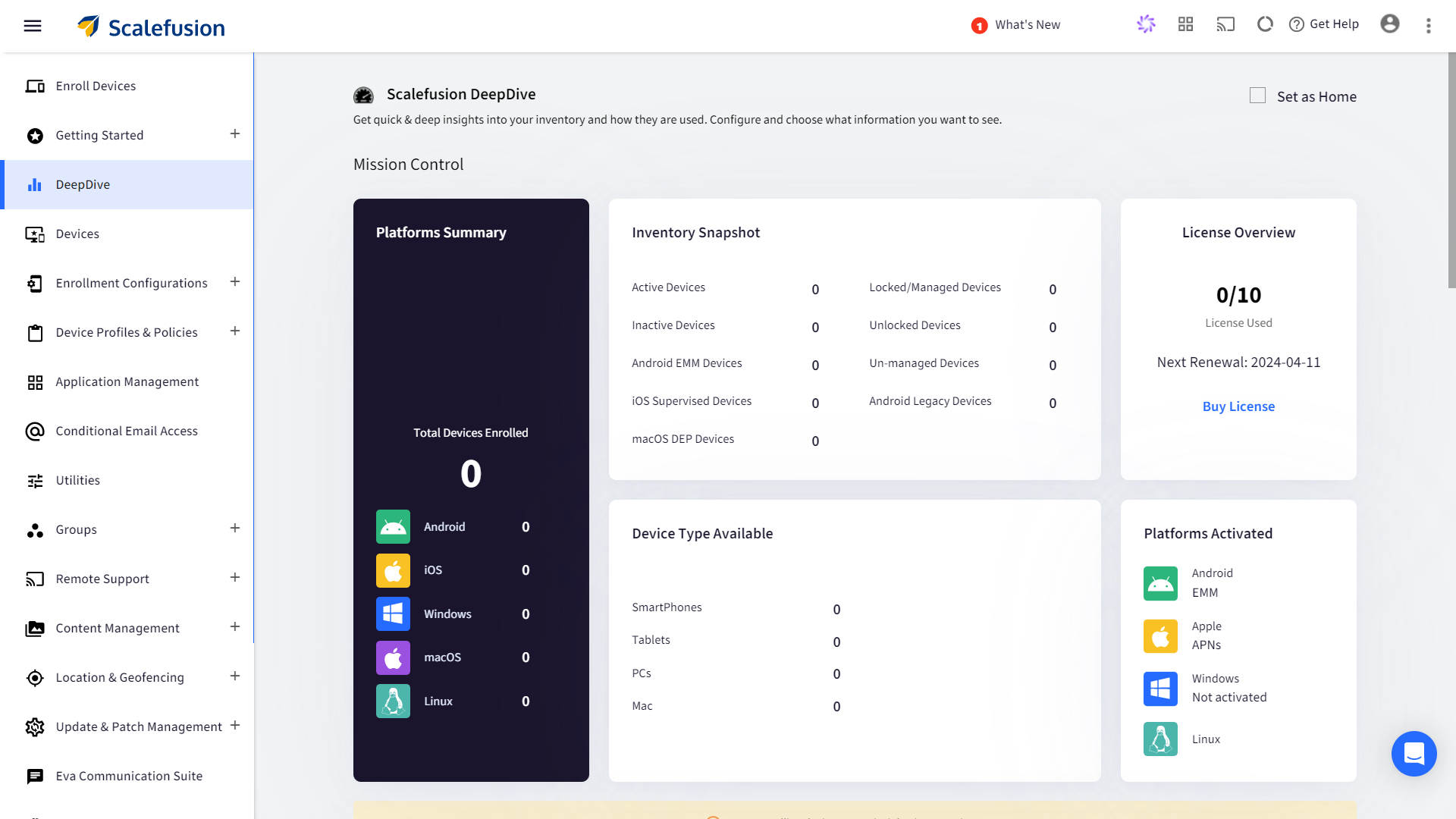Open the Utilities section
The height and width of the screenshot is (819, 1456).
(77, 480)
